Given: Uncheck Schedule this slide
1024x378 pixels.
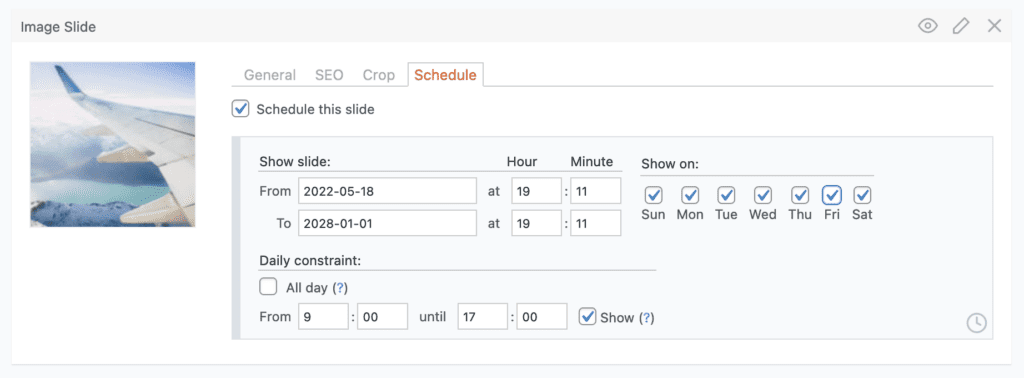Looking at the screenshot, I should (x=240, y=108).
